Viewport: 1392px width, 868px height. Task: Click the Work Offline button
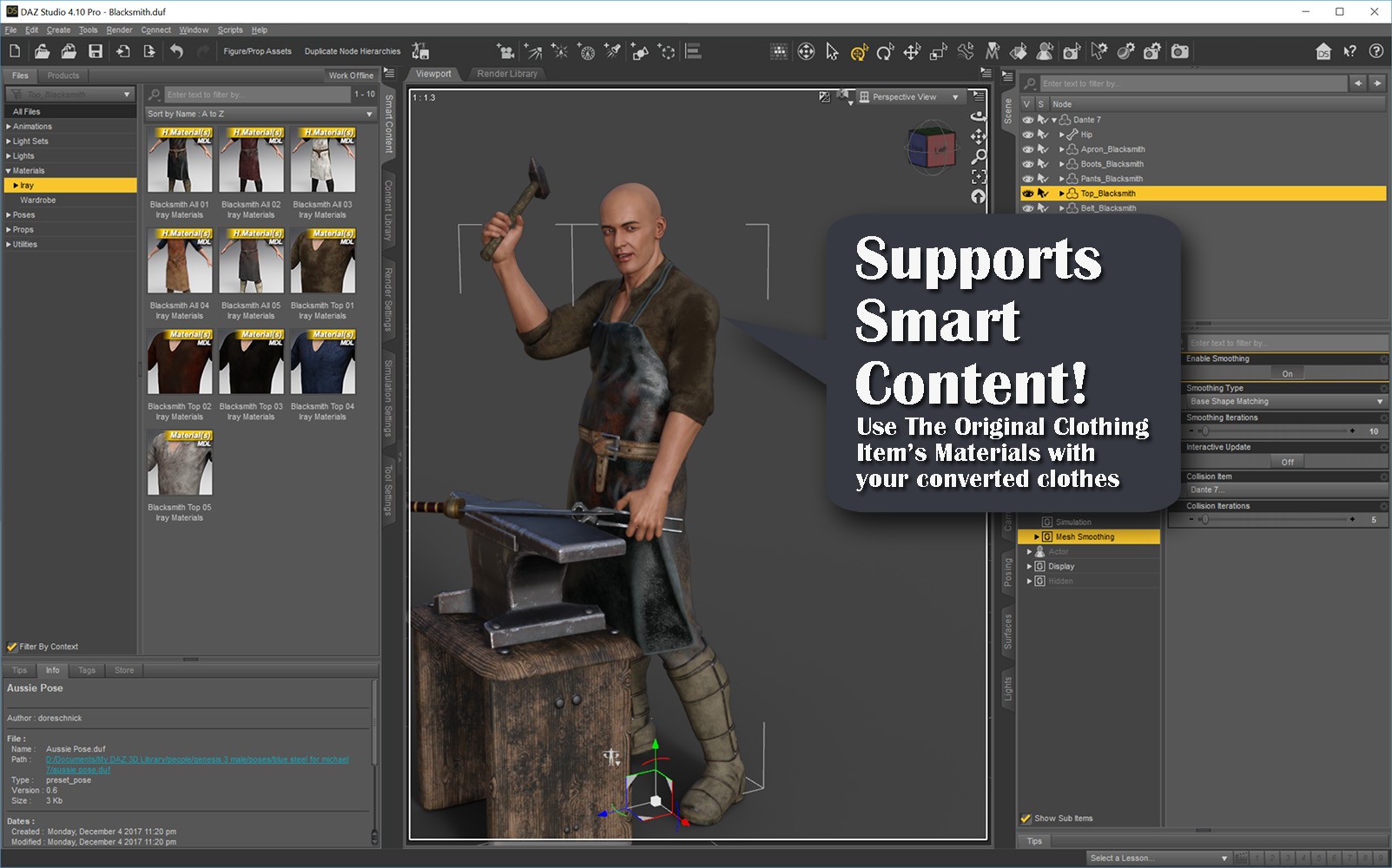(x=351, y=76)
